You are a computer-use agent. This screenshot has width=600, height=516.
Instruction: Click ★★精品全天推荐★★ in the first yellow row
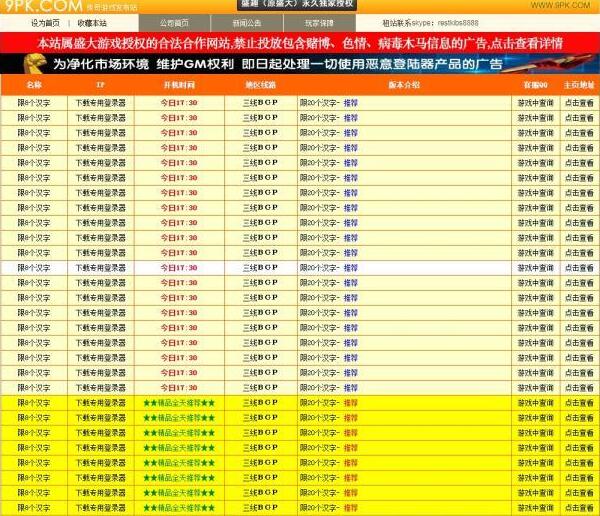[179, 403]
